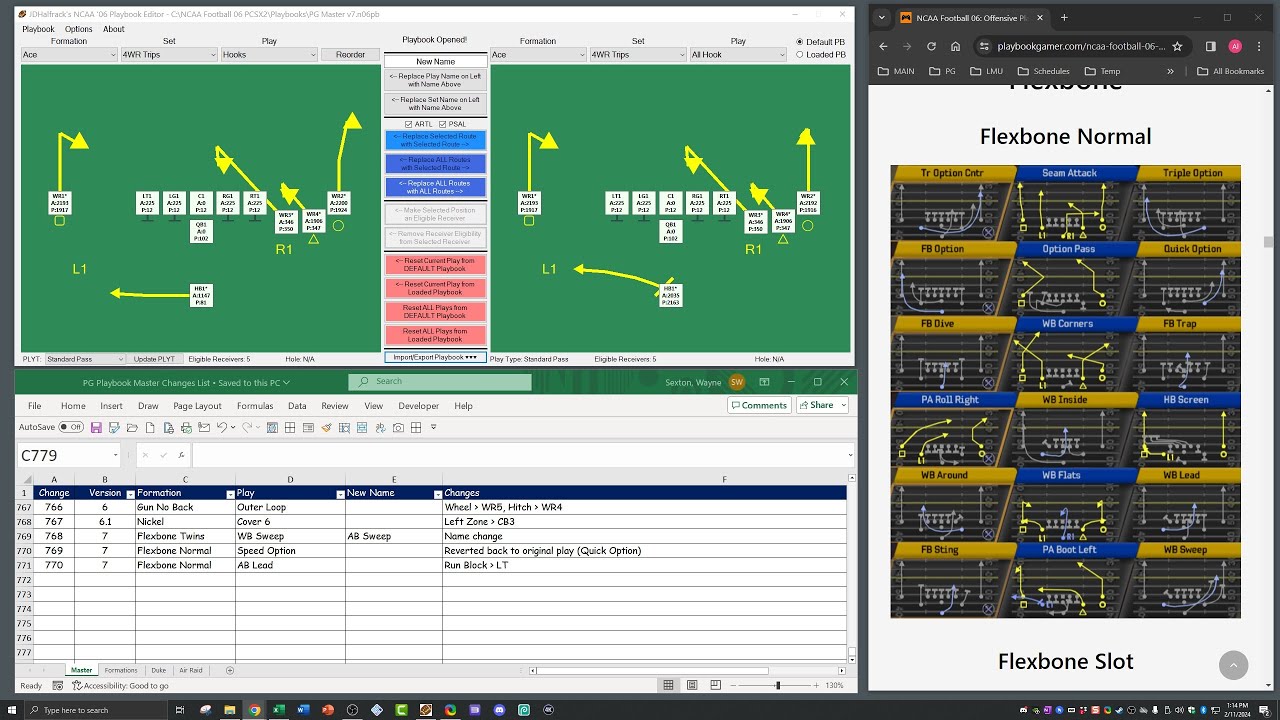1280x720 pixels.
Task: Save the workbook via Quick Access Save icon
Action: coord(97,427)
